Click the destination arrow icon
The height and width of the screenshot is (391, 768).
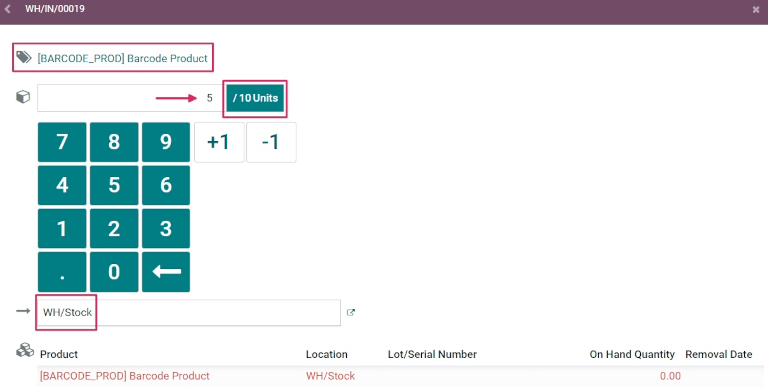click(x=23, y=311)
